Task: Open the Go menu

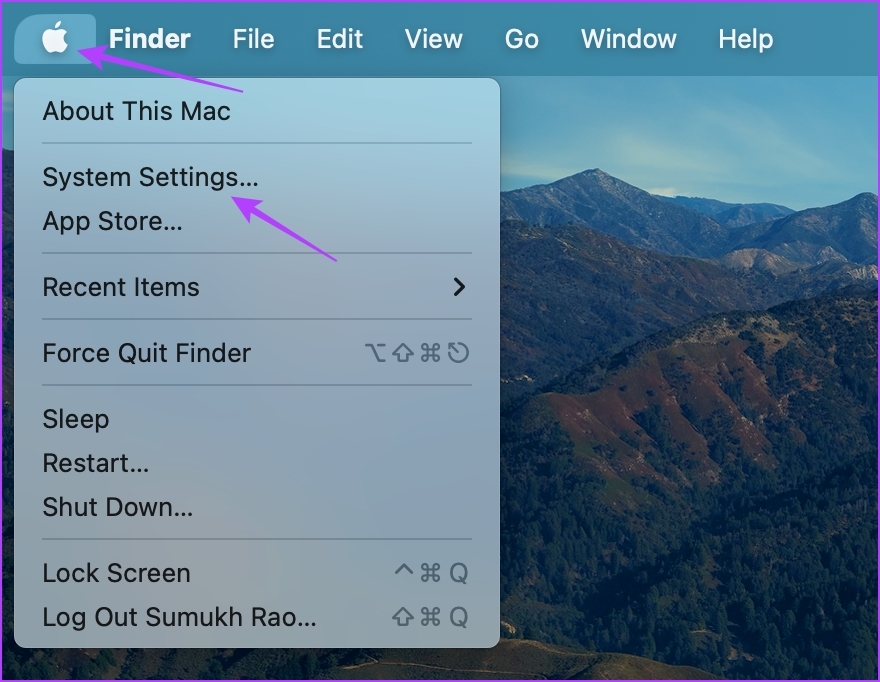Action: tap(521, 39)
